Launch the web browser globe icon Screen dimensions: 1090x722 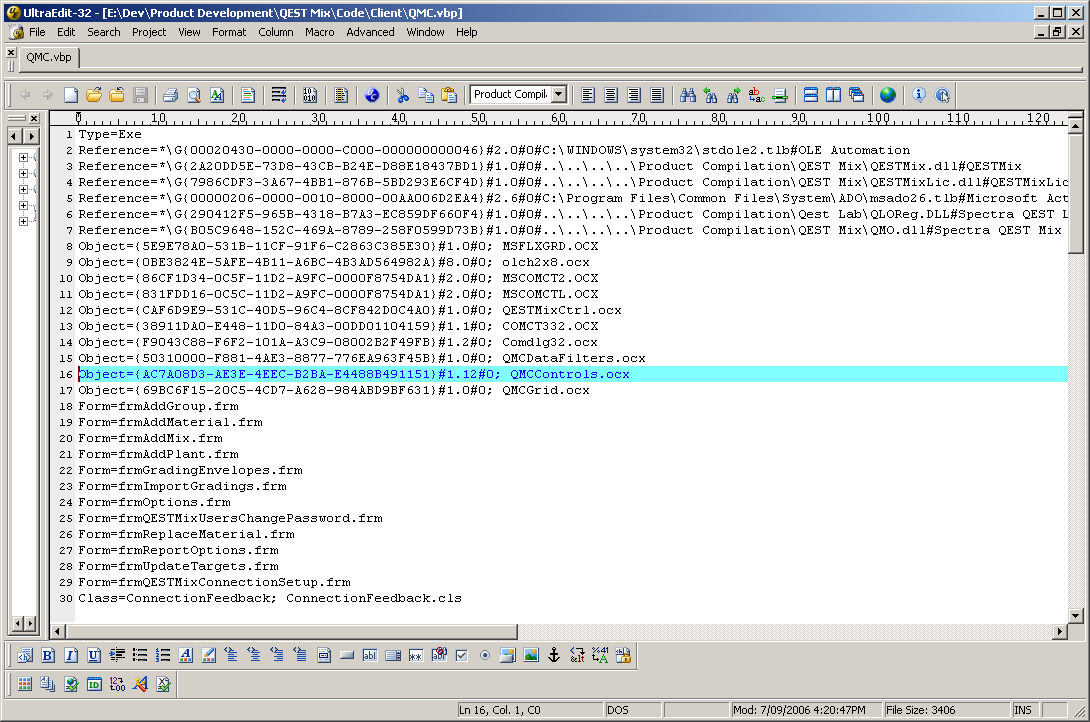(x=887, y=95)
